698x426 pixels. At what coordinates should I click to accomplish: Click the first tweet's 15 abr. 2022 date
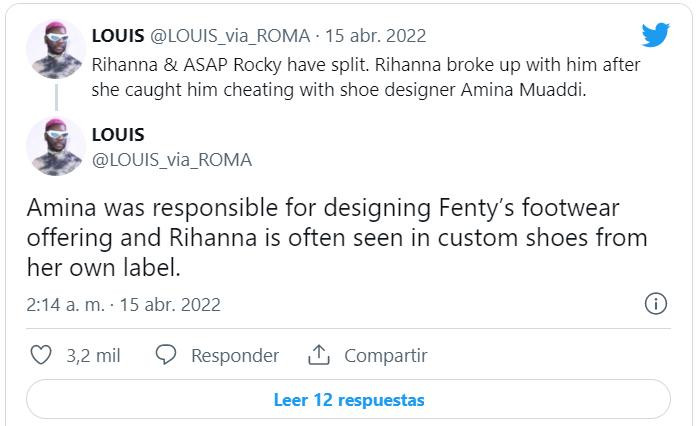[376, 35]
